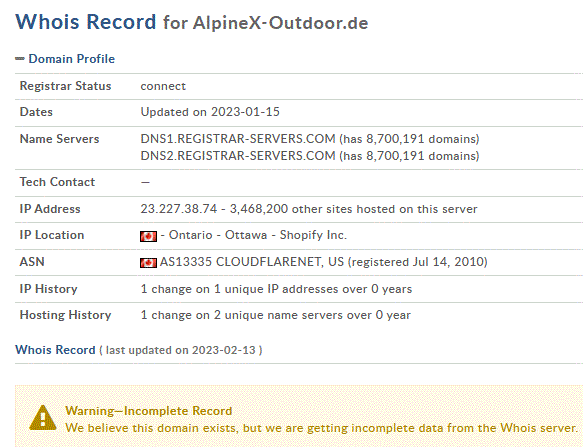Select the 'Whois Record for AlpineX-Outdoor.de' page title
This screenshot has width=583, height=447.
pos(191,22)
